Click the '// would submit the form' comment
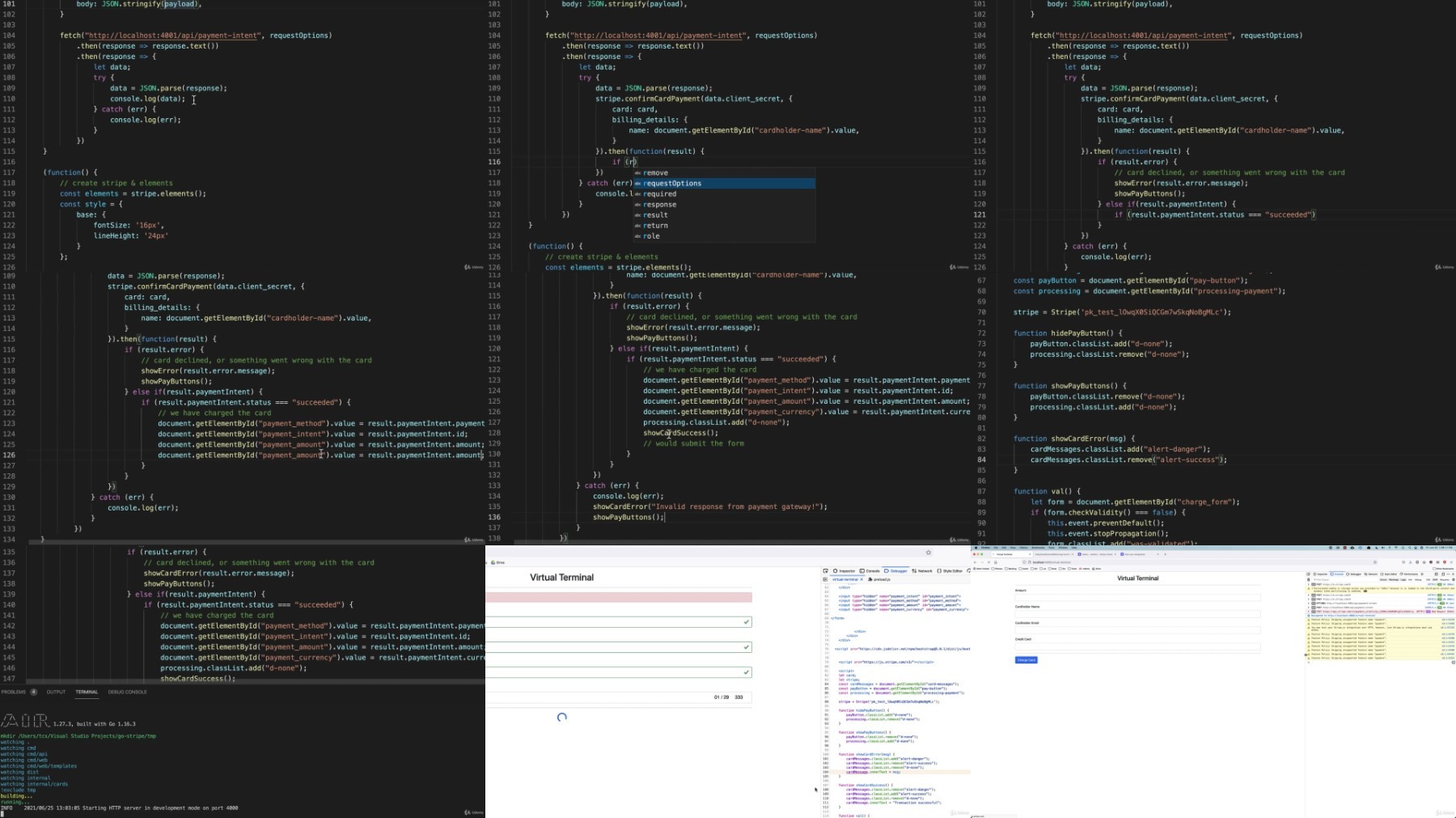The image size is (1456, 818). point(694,443)
